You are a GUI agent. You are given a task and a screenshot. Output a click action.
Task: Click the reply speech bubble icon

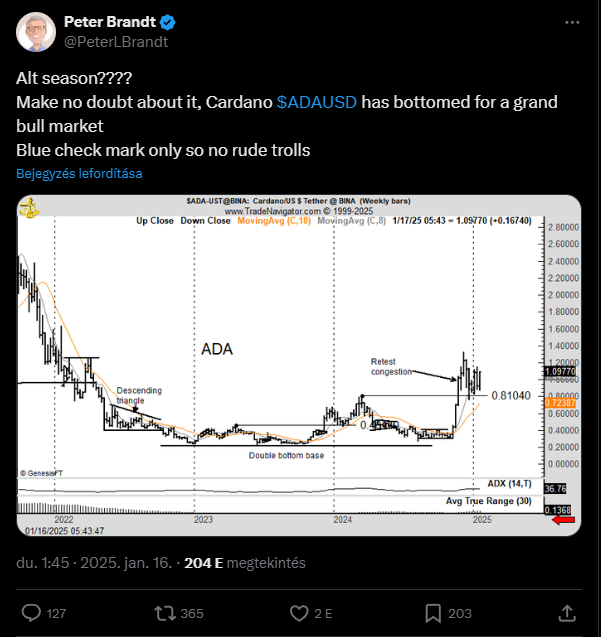pos(31,613)
